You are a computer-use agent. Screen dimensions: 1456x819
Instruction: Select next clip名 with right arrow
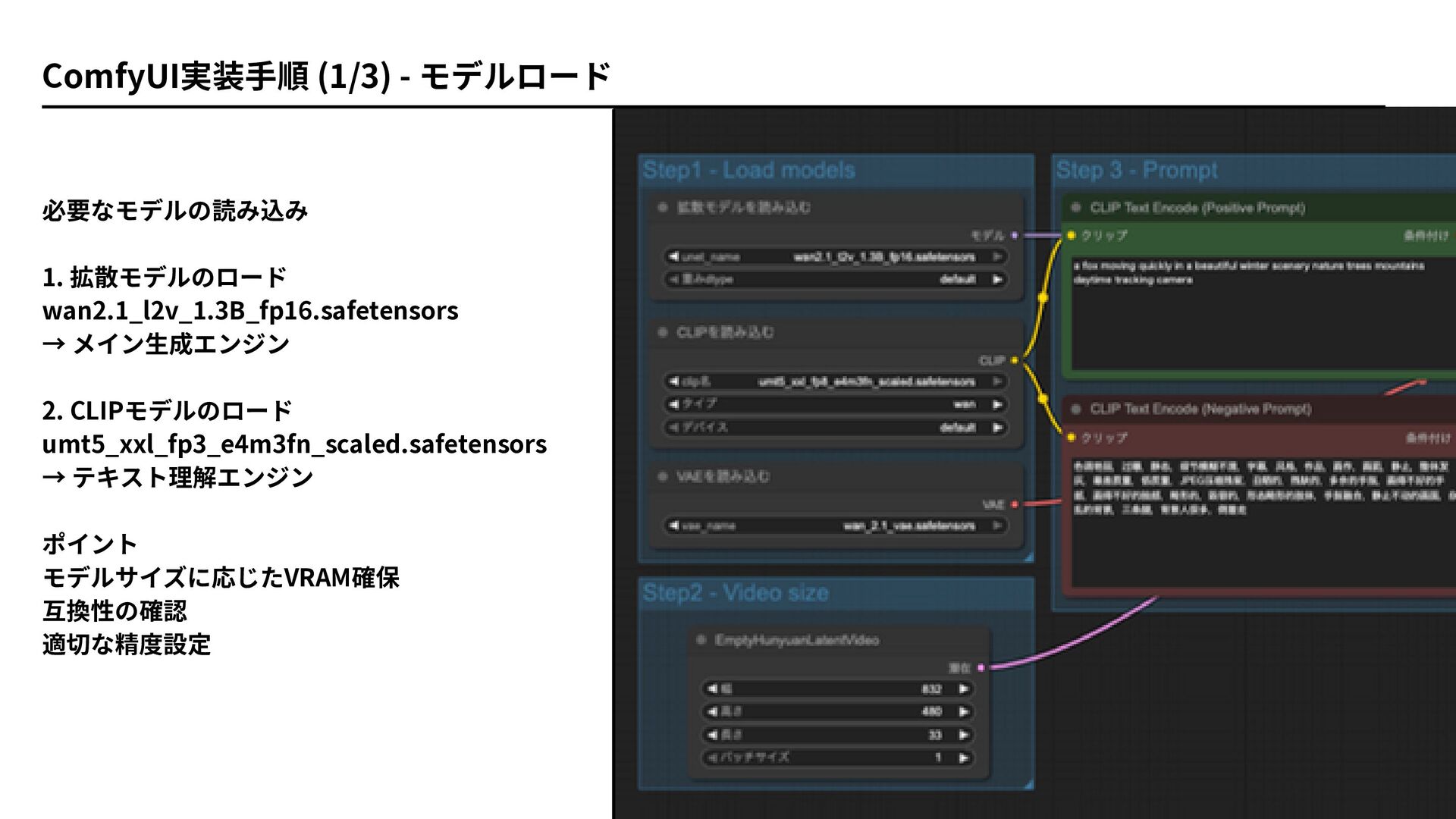997,381
